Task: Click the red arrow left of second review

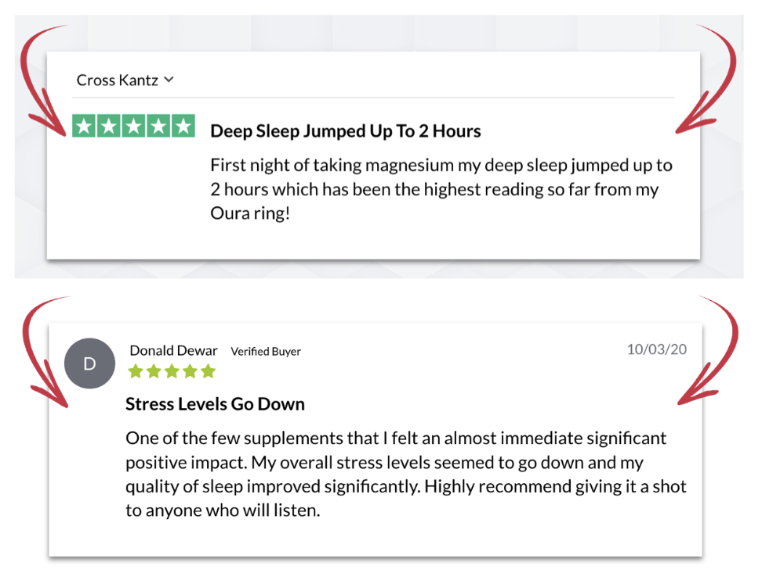Action: [x=46, y=352]
